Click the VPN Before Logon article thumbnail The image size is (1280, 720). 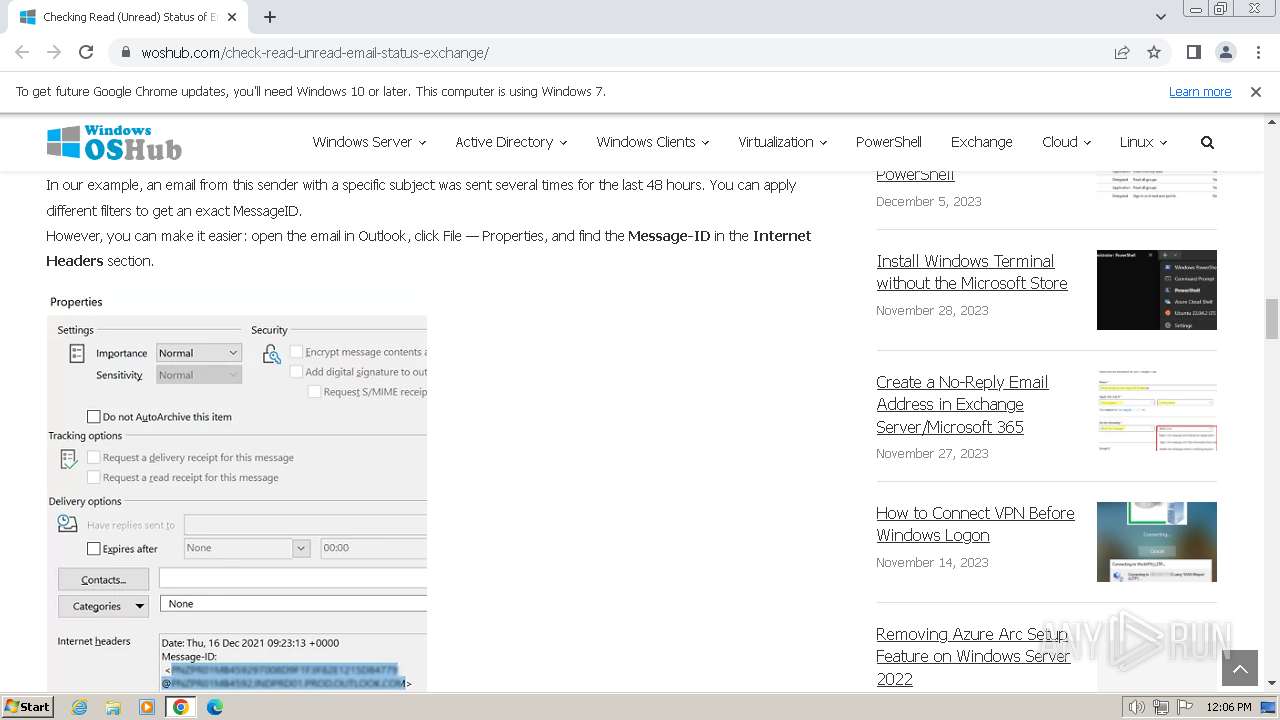coord(1156,542)
